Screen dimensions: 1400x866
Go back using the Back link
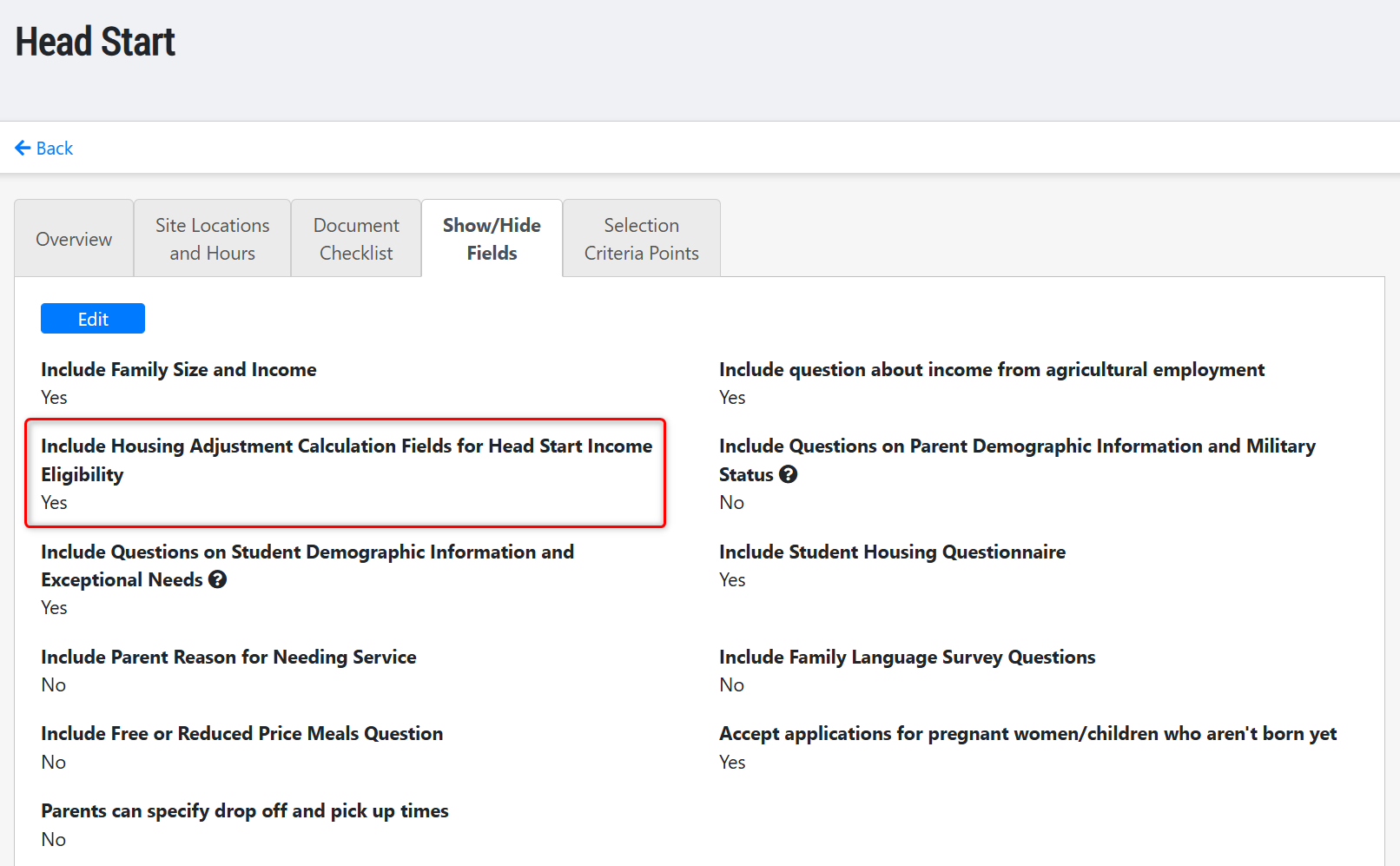tap(44, 149)
